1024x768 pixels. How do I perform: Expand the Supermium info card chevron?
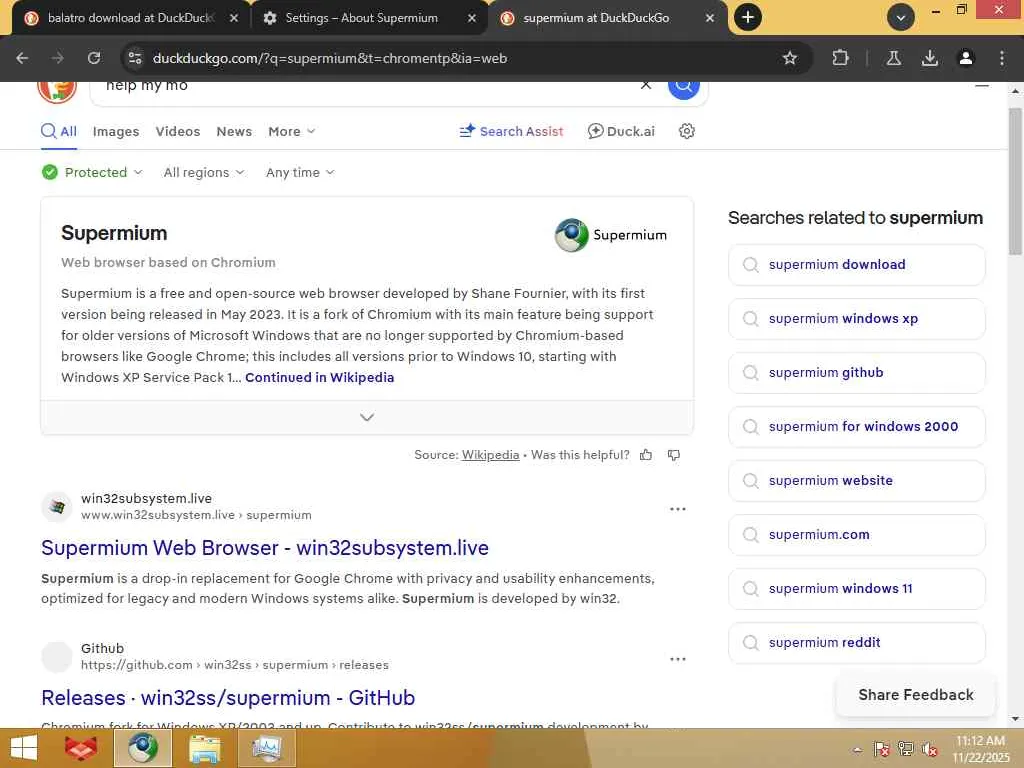367,417
